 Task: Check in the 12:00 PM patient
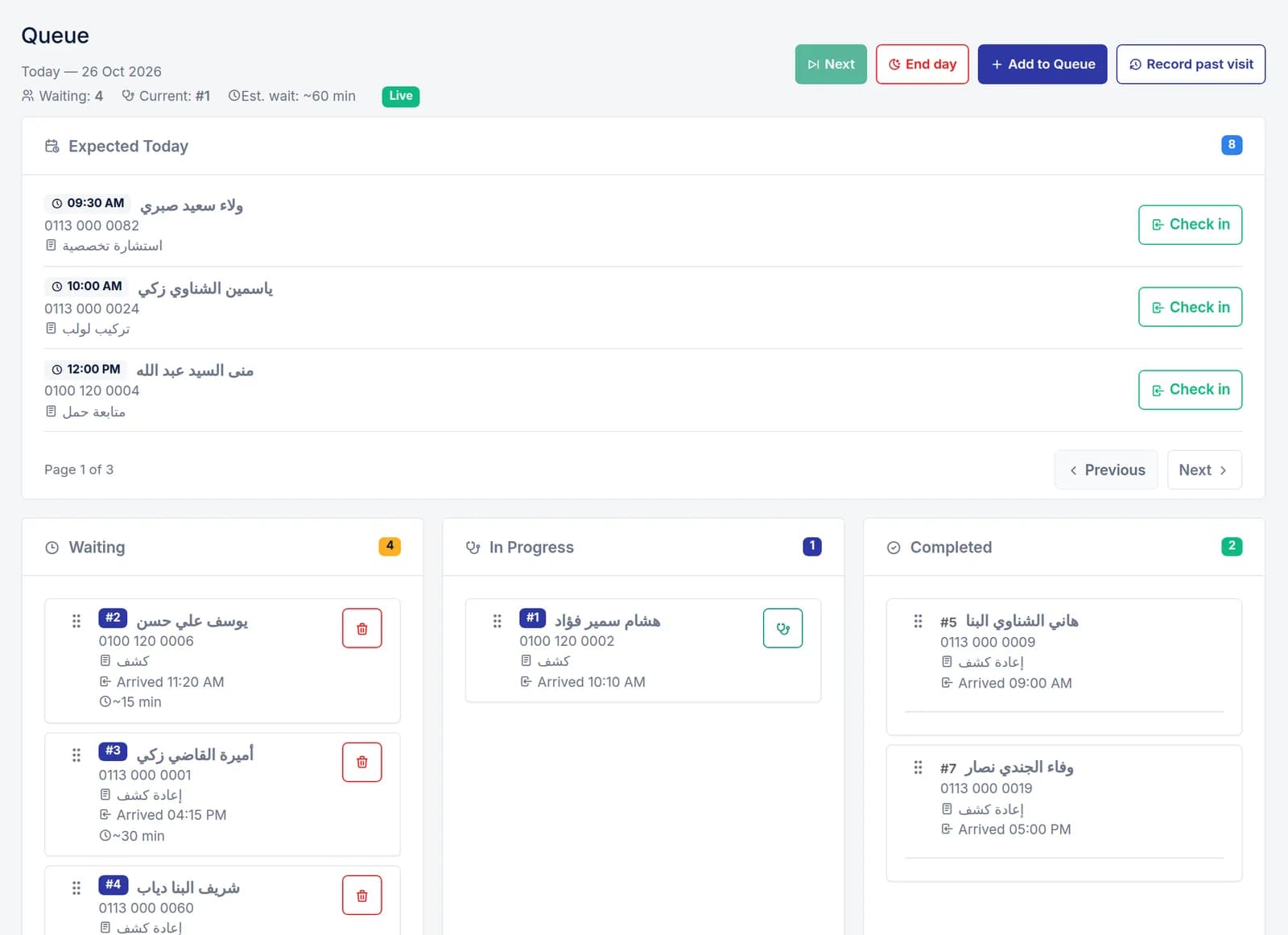click(x=1190, y=390)
